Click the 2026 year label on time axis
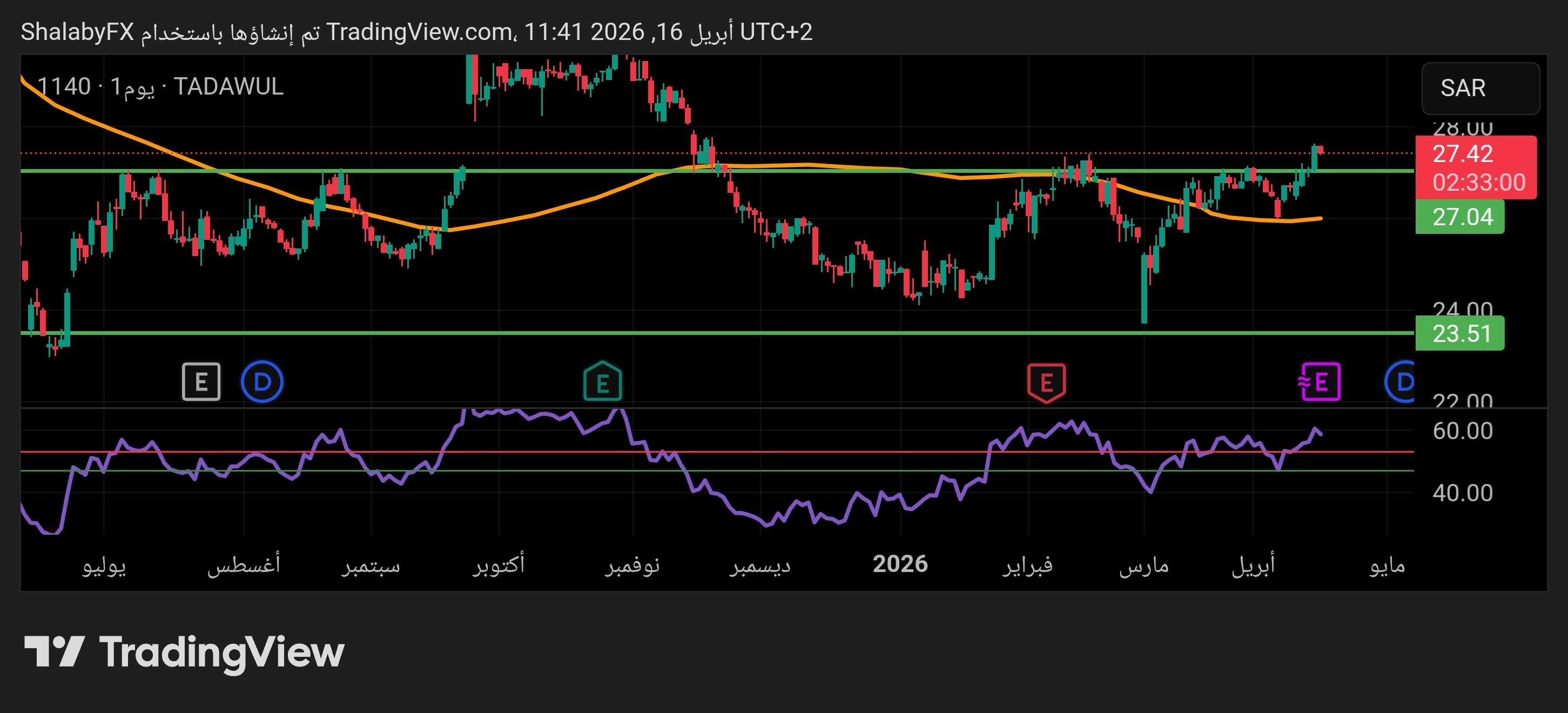 tap(900, 564)
